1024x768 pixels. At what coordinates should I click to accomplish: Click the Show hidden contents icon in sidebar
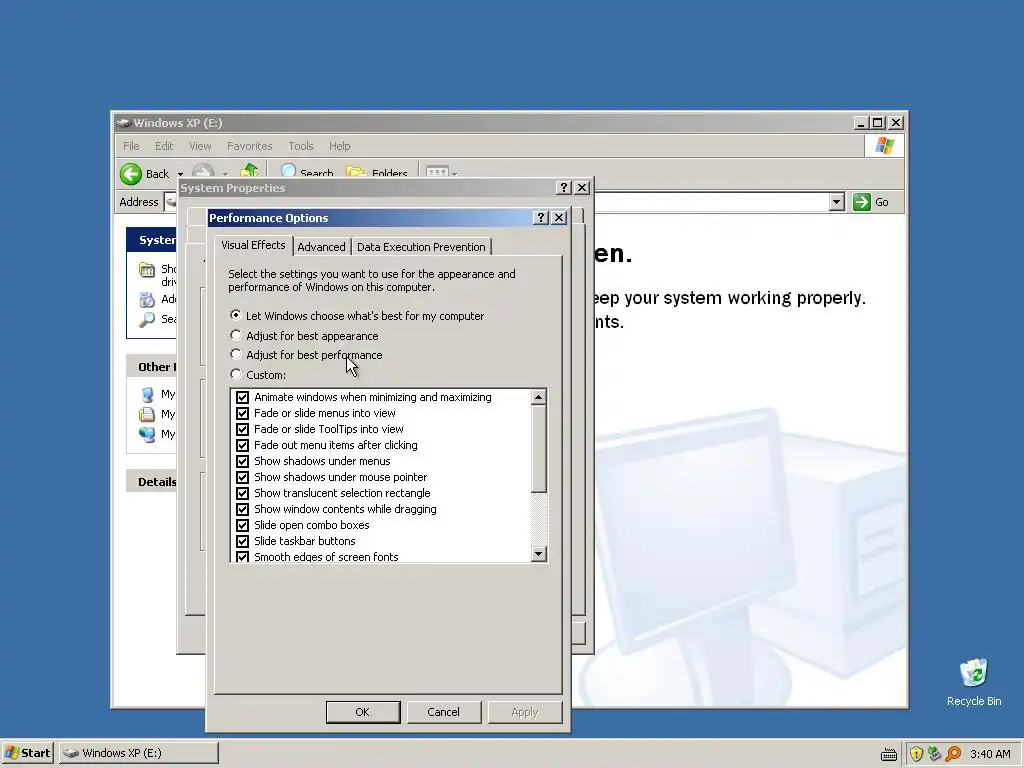[147, 270]
